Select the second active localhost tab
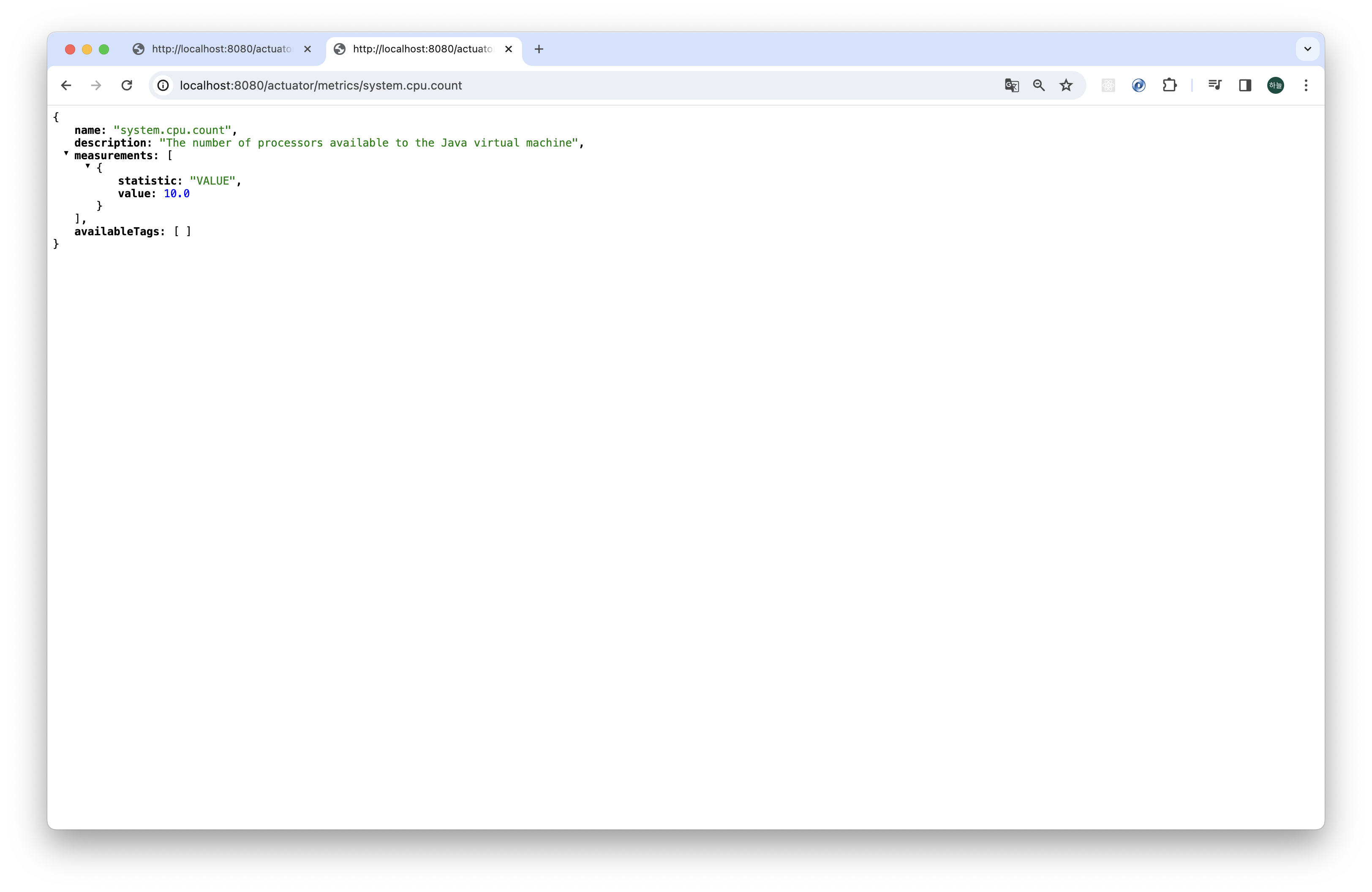 point(422,49)
